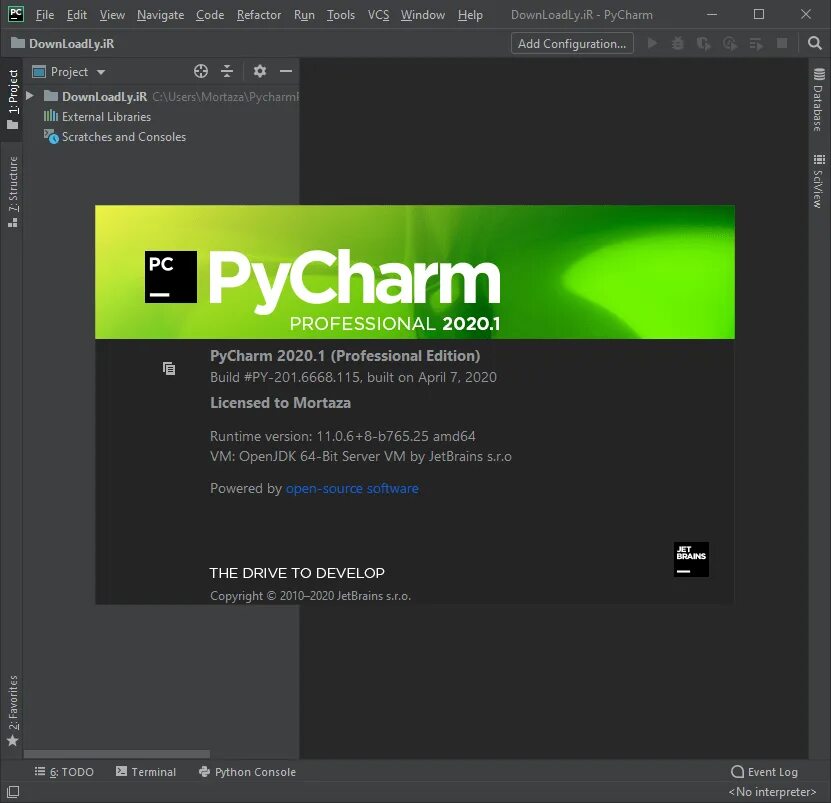The image size is (831, 803).
Task: Click the JetBrains logo in About dialog
Action: (x=691, y=559)
